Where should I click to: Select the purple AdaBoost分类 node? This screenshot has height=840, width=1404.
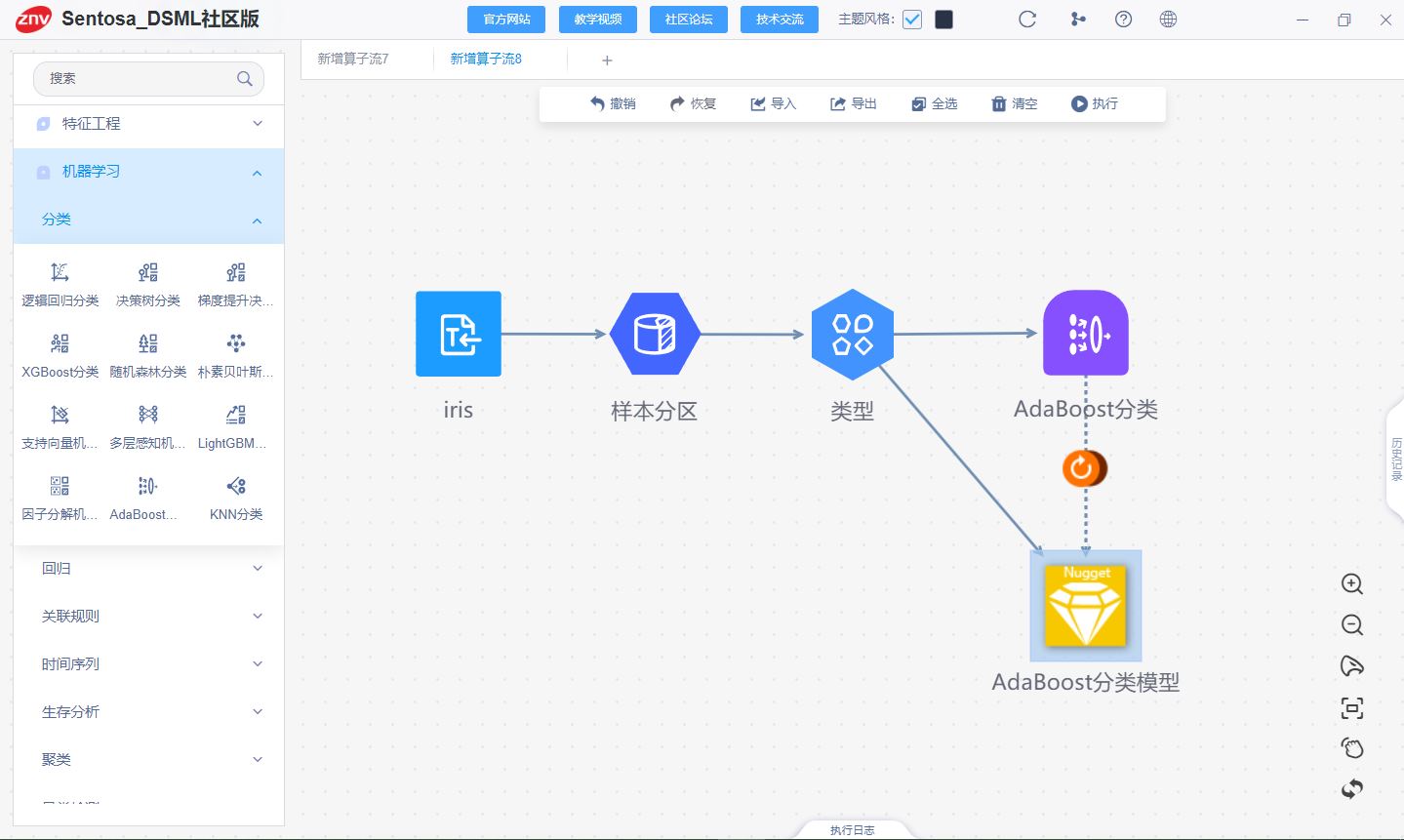1086,333
